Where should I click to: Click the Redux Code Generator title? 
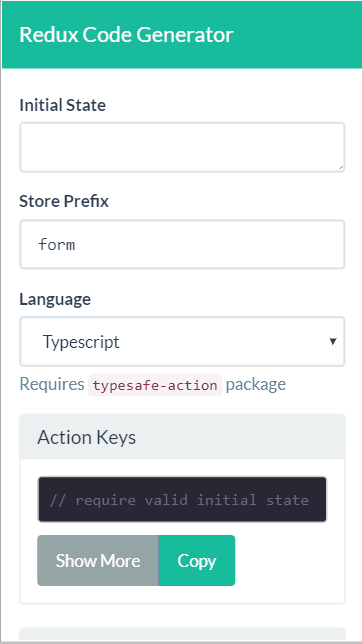point(126,35)
